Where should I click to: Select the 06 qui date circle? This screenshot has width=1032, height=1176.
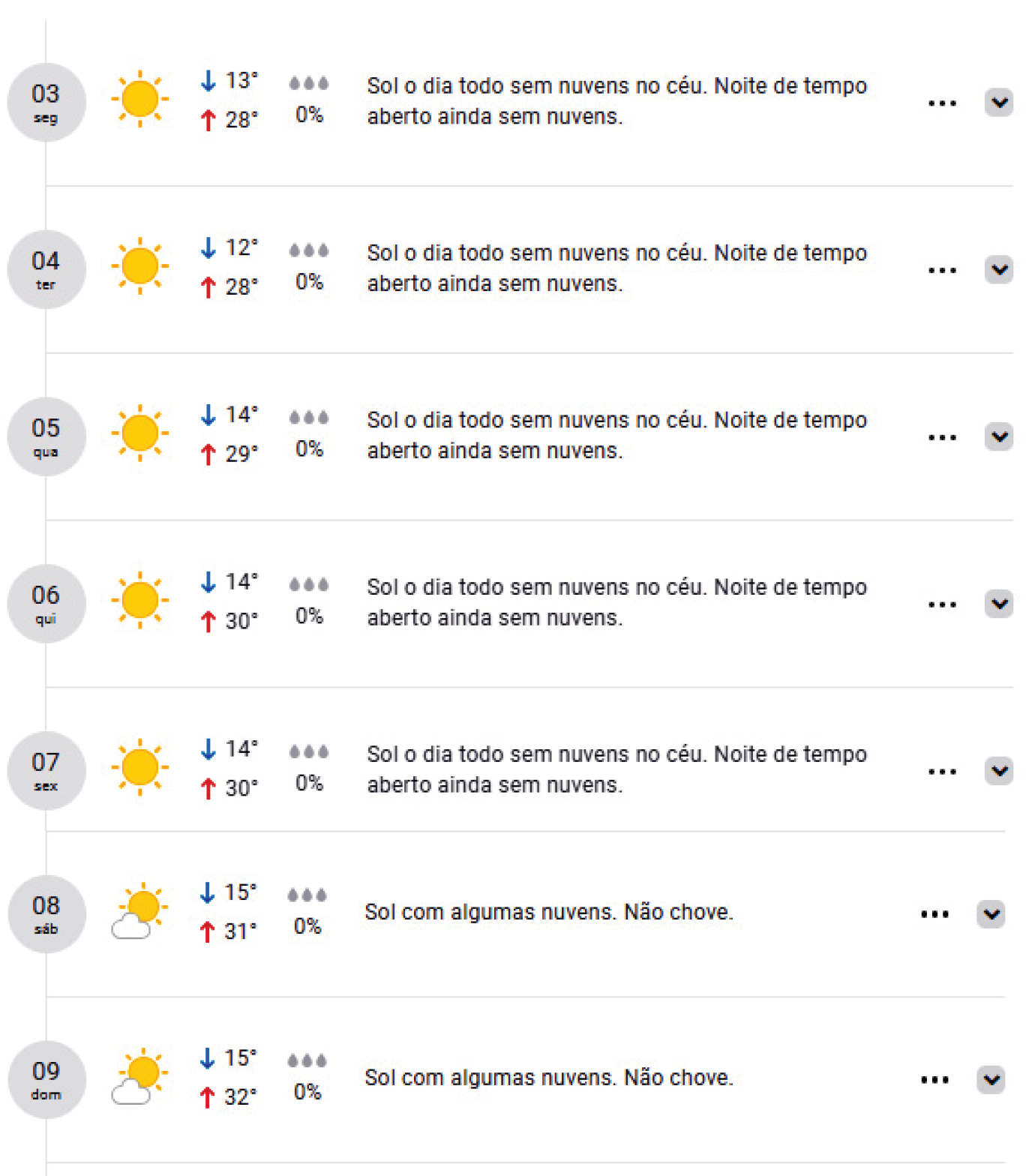tap(46, 604)
